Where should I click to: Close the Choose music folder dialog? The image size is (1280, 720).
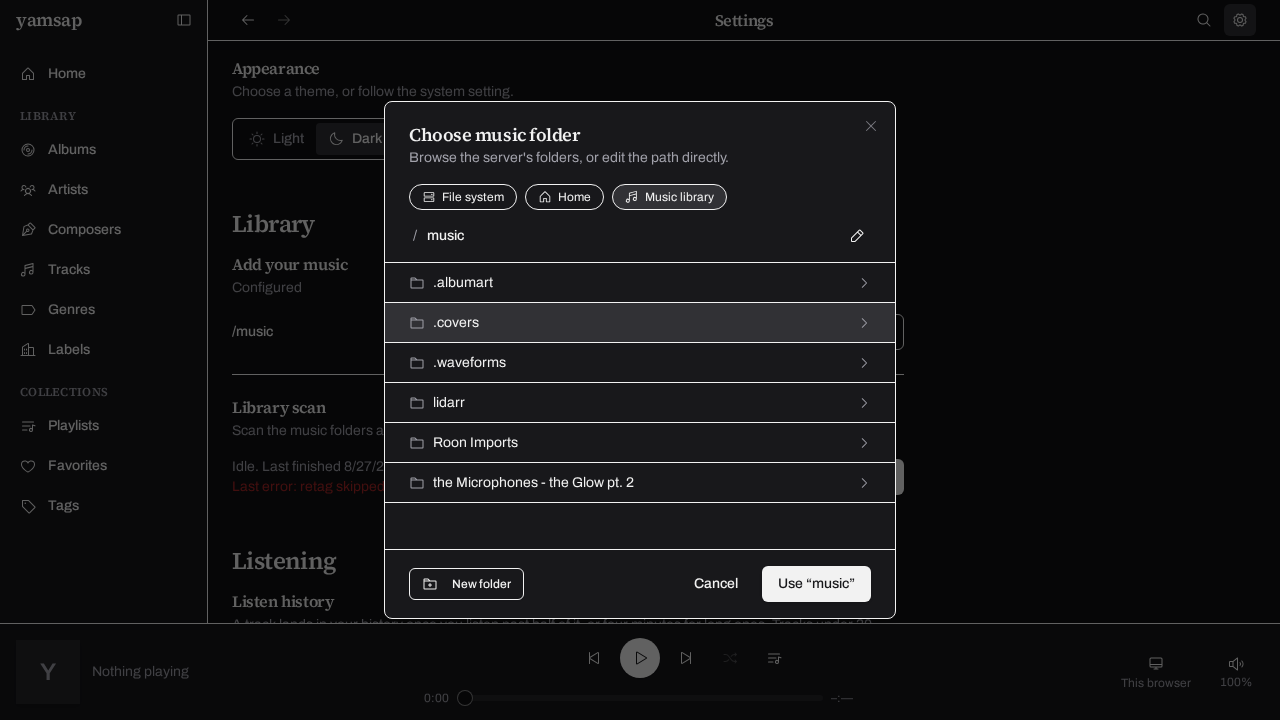tap(871, 126)
